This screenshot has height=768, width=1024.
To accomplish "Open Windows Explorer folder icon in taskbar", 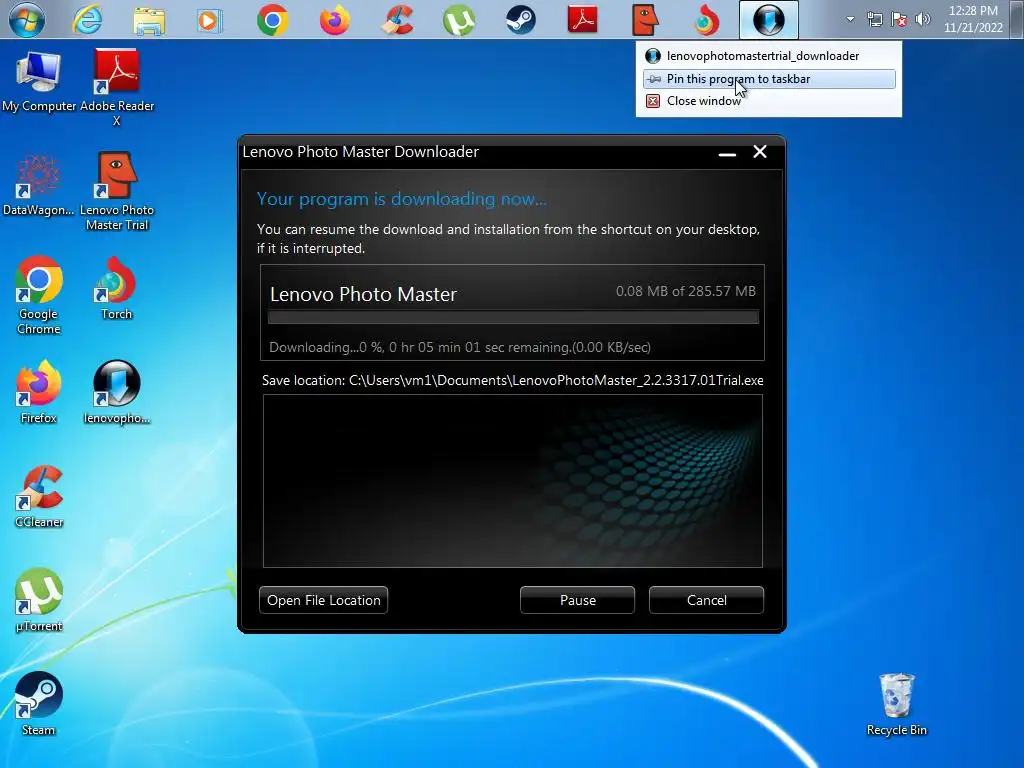I will tap(149, 20).
